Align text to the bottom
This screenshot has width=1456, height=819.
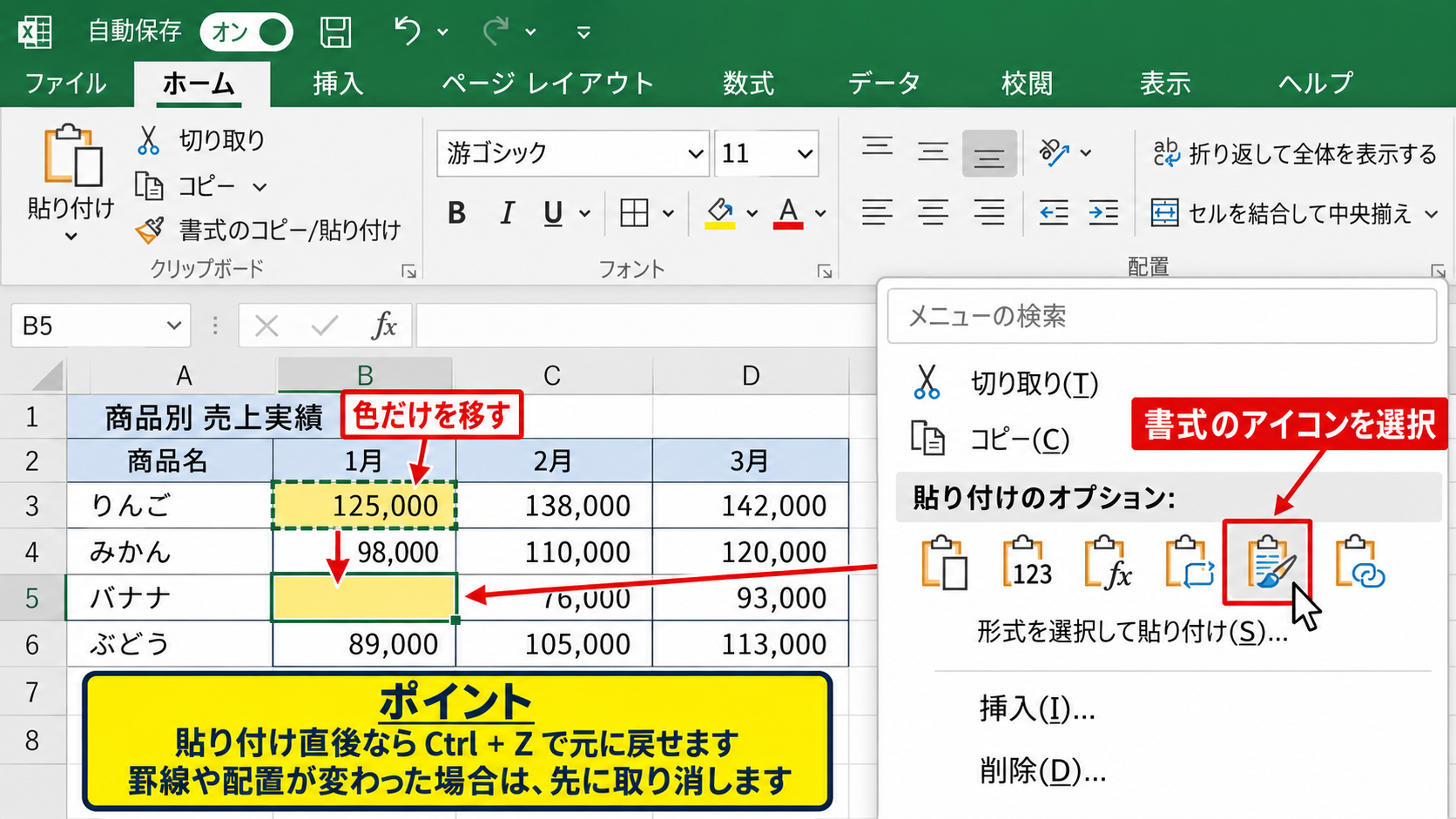click(x=989, y=154)
